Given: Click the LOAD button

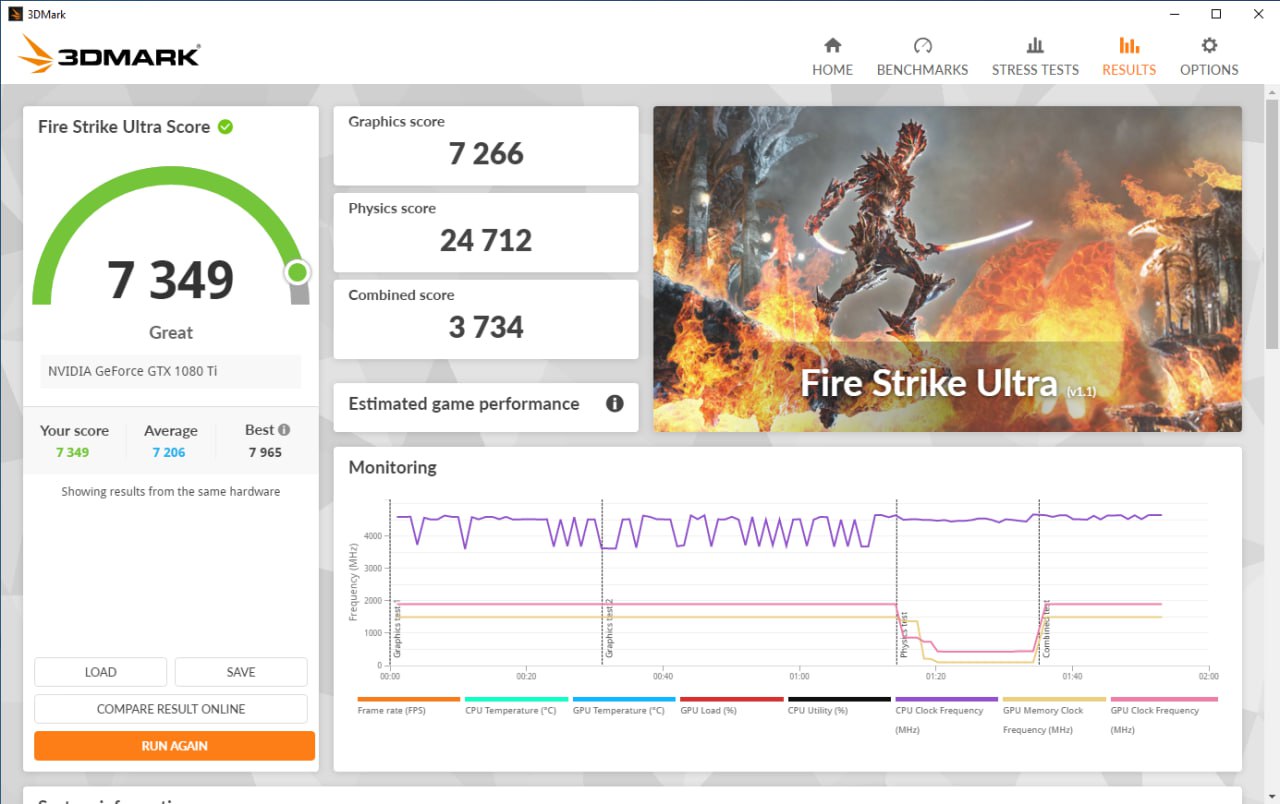Looking at the screenshot, I should pyautogui.click(x=100, y=672).
